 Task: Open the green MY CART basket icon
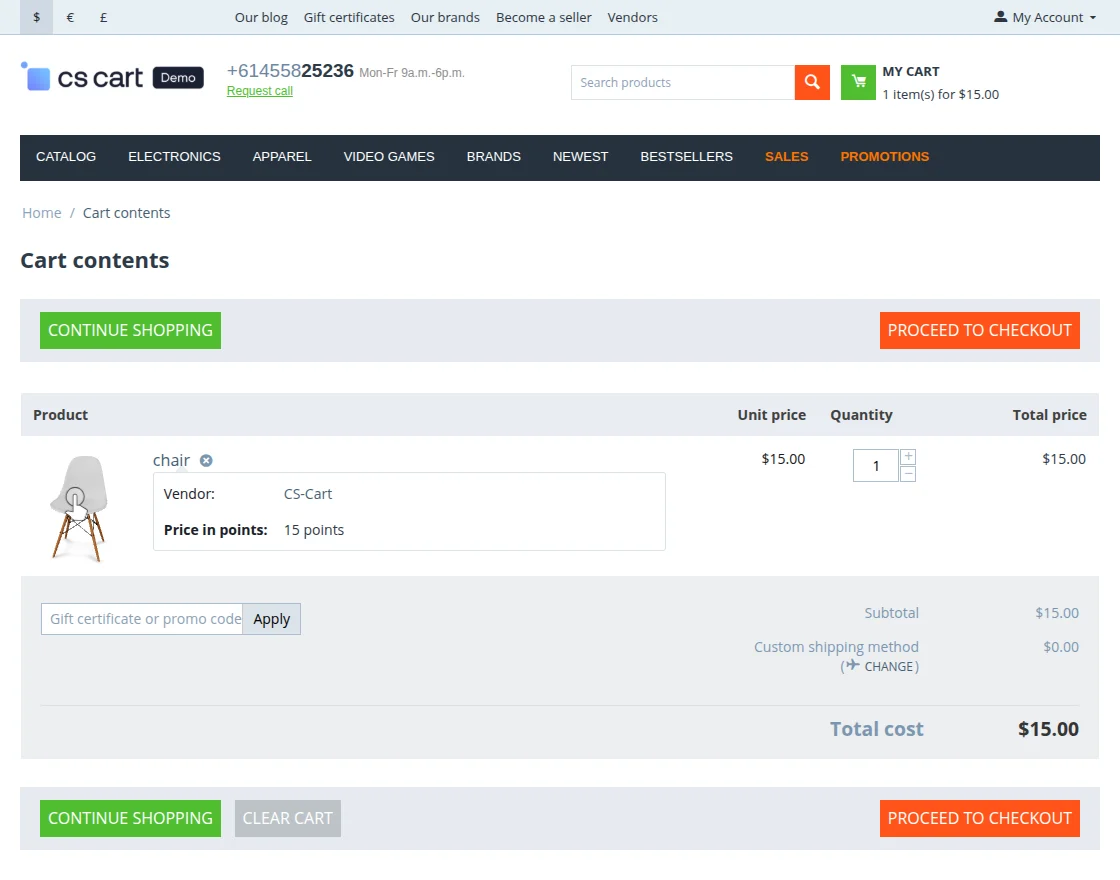(x=857, y=82)
